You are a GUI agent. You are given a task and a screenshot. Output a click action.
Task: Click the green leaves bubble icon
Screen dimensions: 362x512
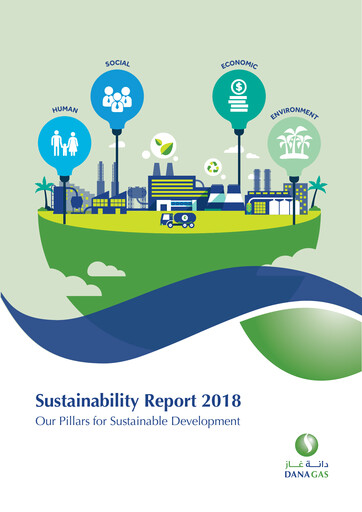pos(163,146)
